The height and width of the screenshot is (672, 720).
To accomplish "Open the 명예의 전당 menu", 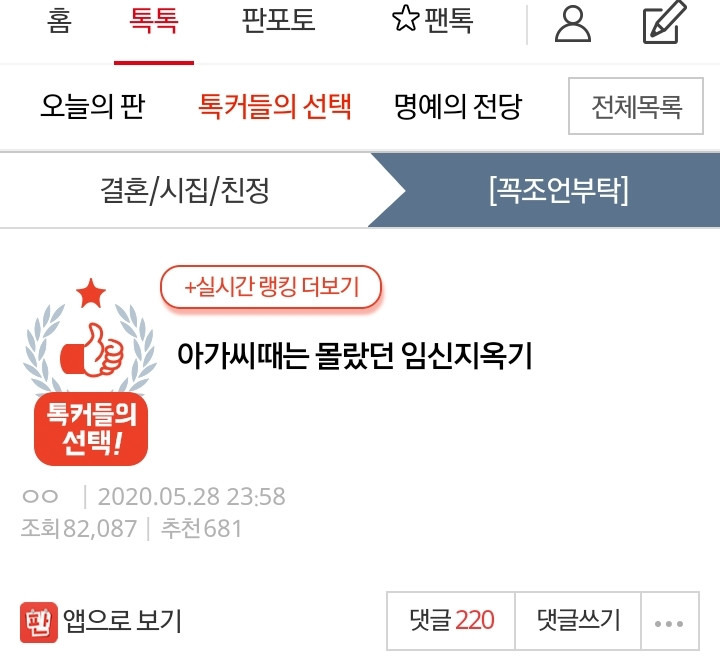I will 458,106.
